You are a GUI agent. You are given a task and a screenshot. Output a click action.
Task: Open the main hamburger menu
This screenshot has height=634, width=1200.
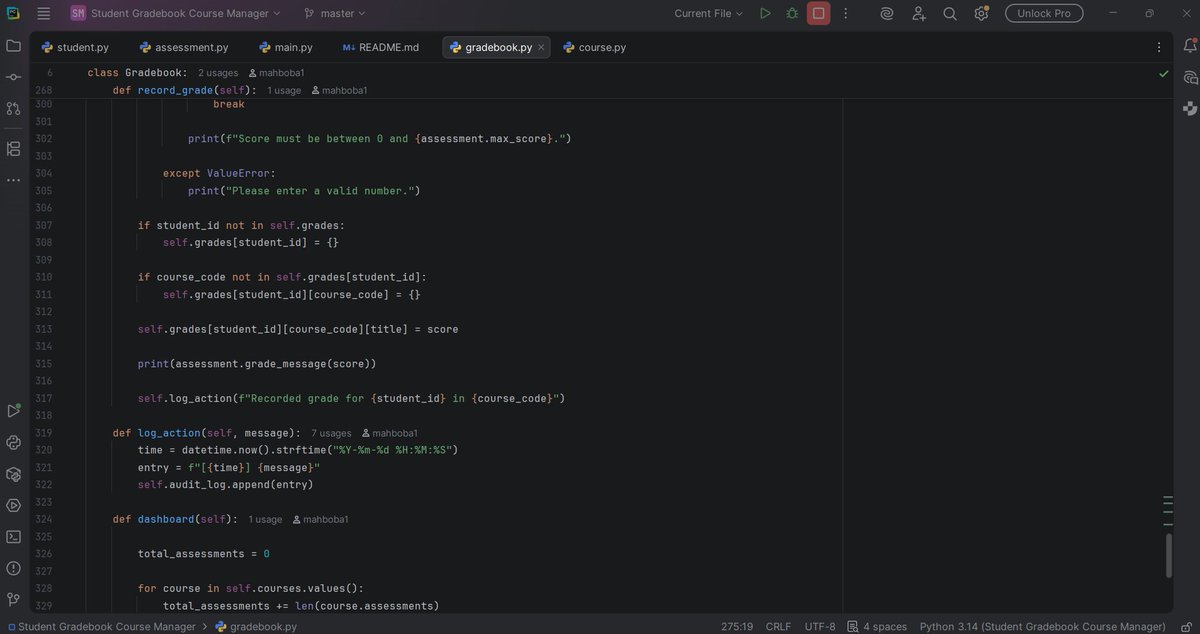pos(43,13)
